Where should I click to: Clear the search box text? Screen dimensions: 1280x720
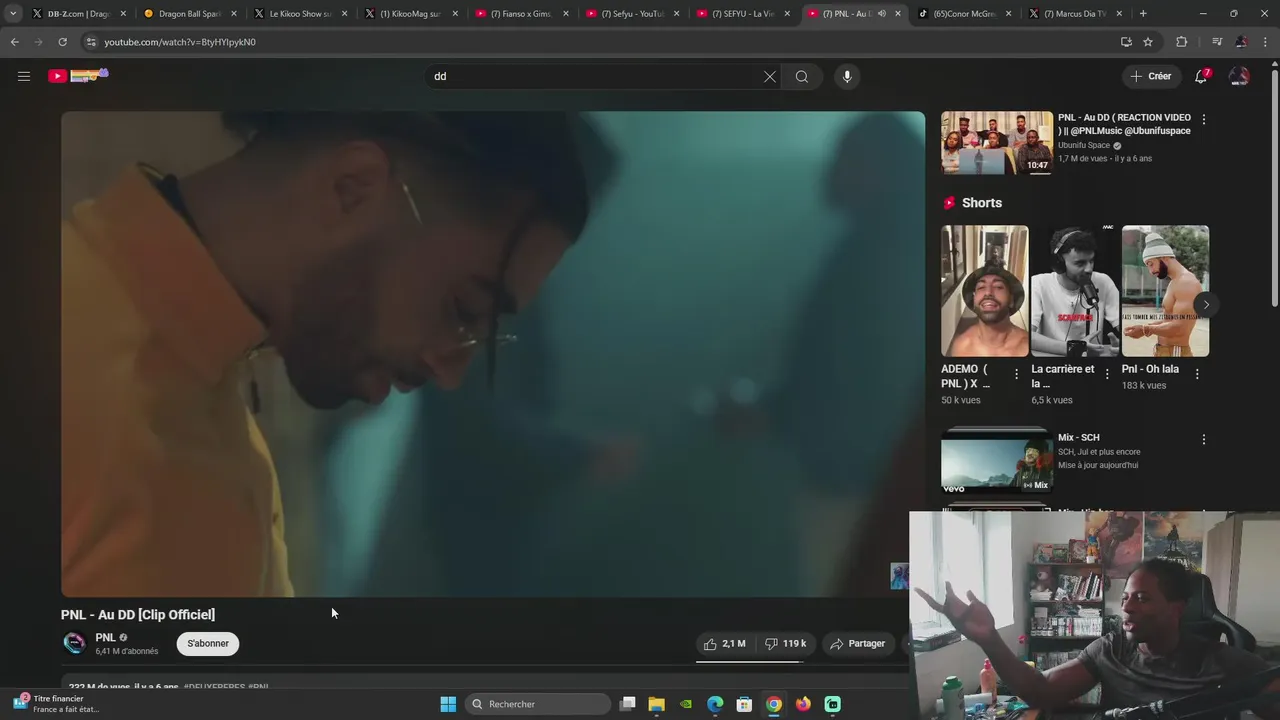click(x=769, y=76)
